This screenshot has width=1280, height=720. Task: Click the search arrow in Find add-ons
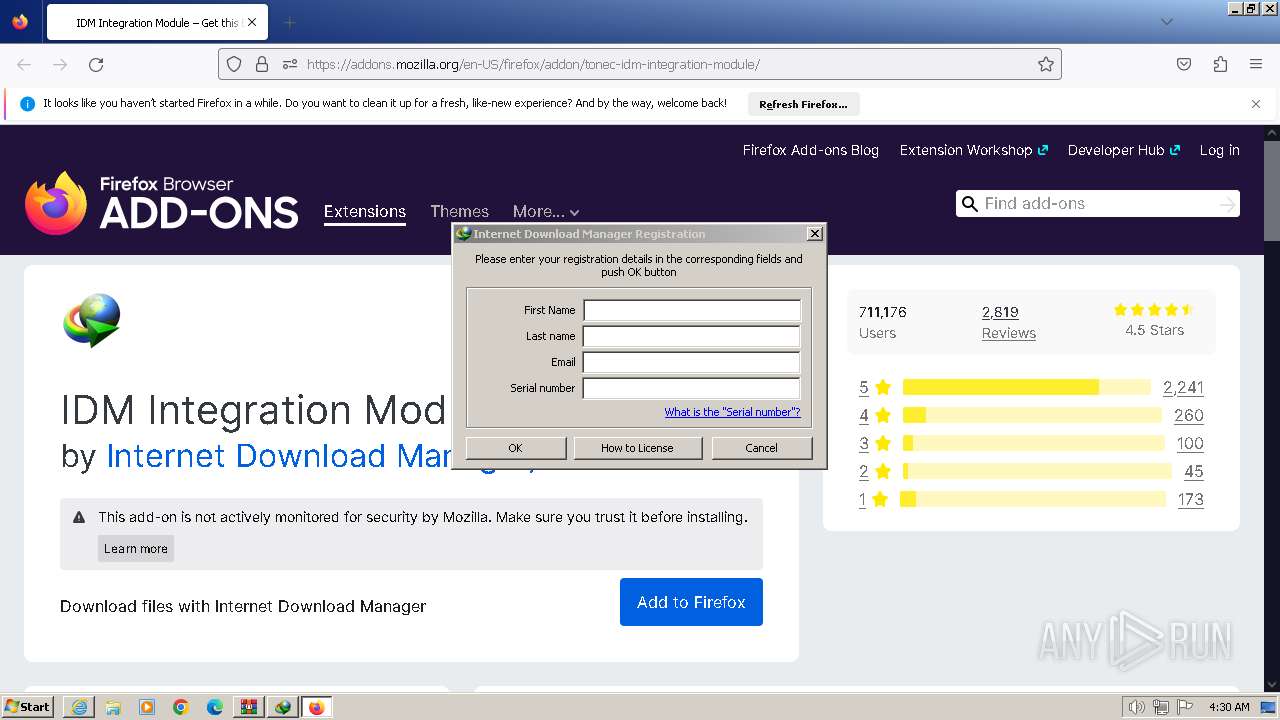(1227, 204)
